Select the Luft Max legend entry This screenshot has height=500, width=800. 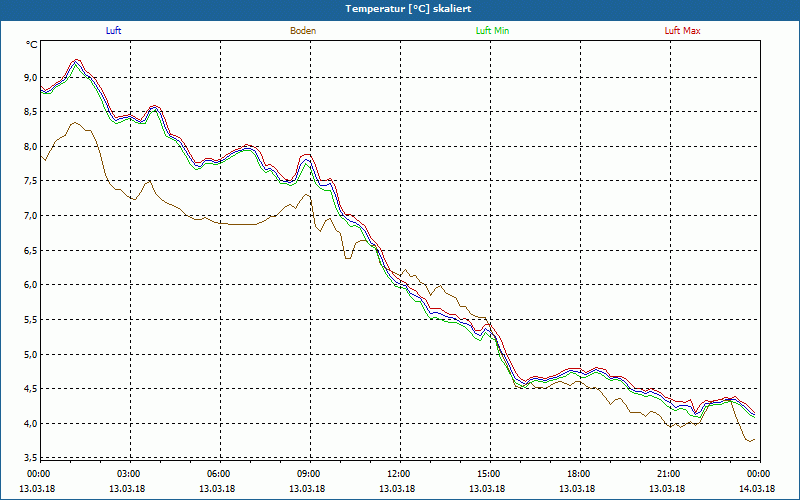coord(682,31)
